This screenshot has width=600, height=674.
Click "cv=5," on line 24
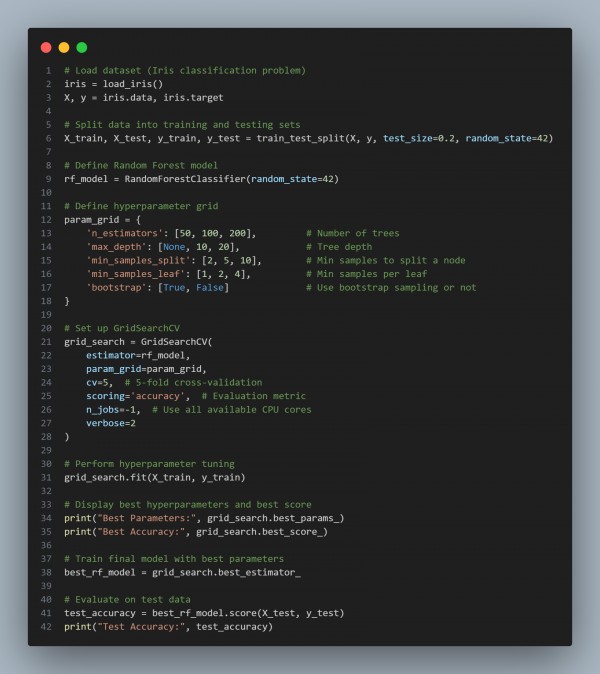point(100,383)
